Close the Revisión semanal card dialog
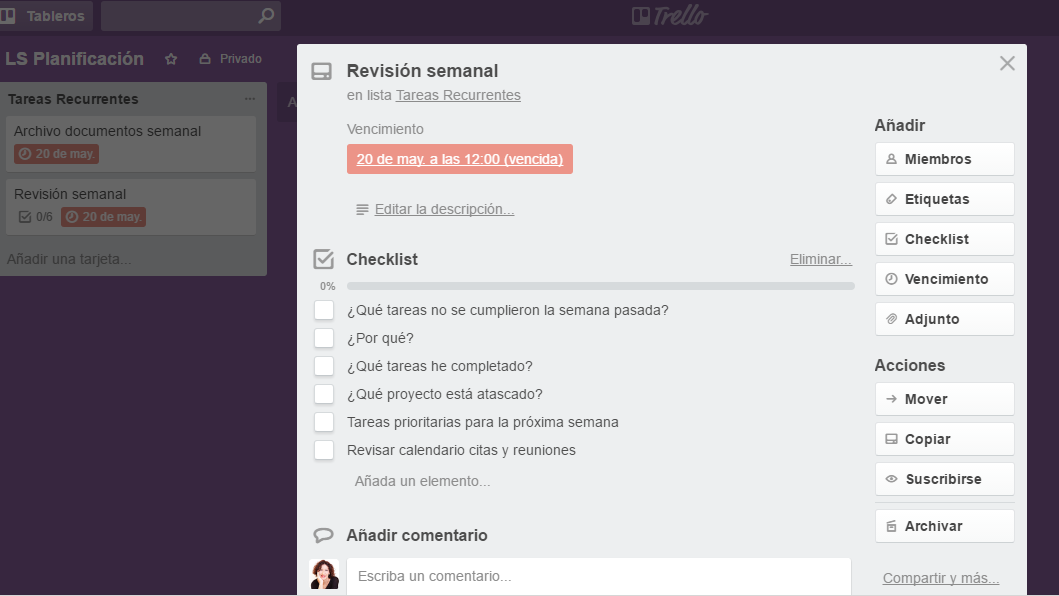1059x596 pixels. 1007,63
